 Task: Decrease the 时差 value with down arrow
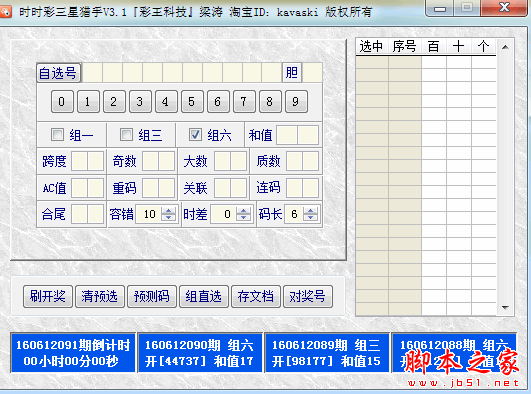(x=243, y=218)
